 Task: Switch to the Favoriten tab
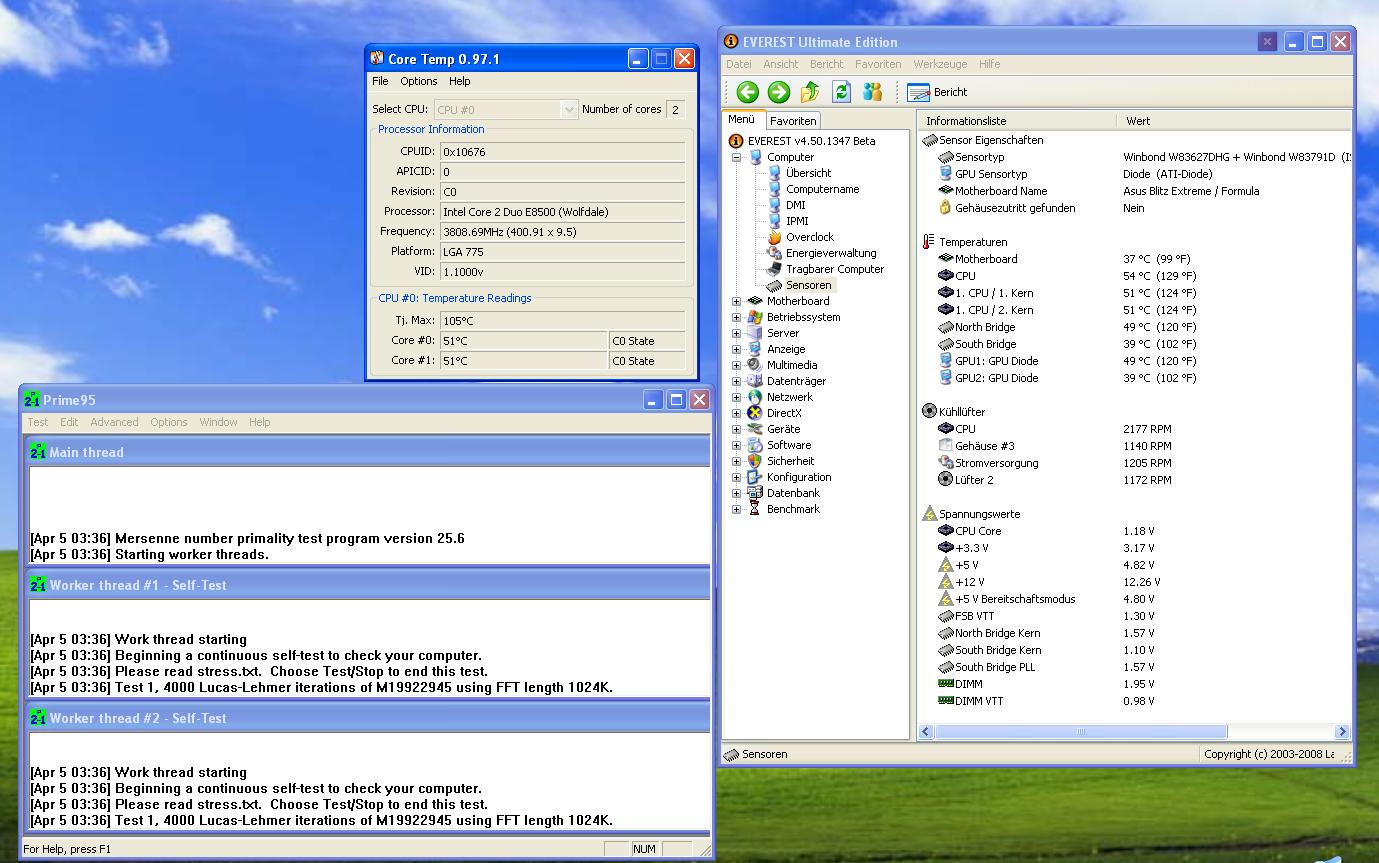pyautogui.click(x=793, y=121)
